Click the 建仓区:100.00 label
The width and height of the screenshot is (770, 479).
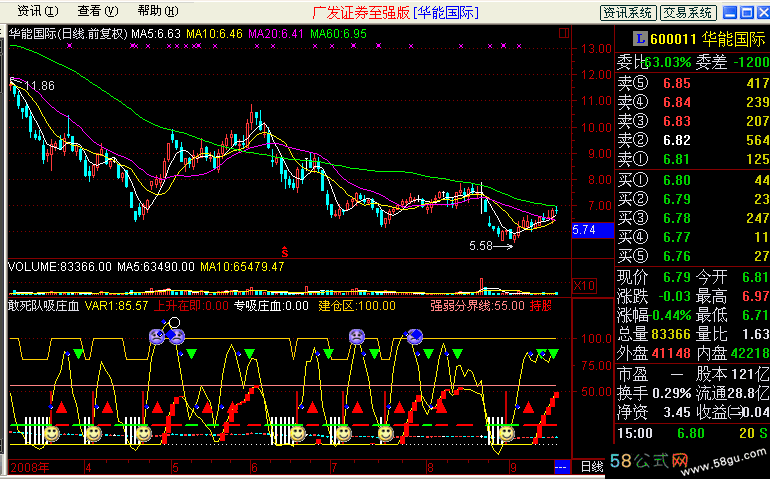[x=357, y=306]
